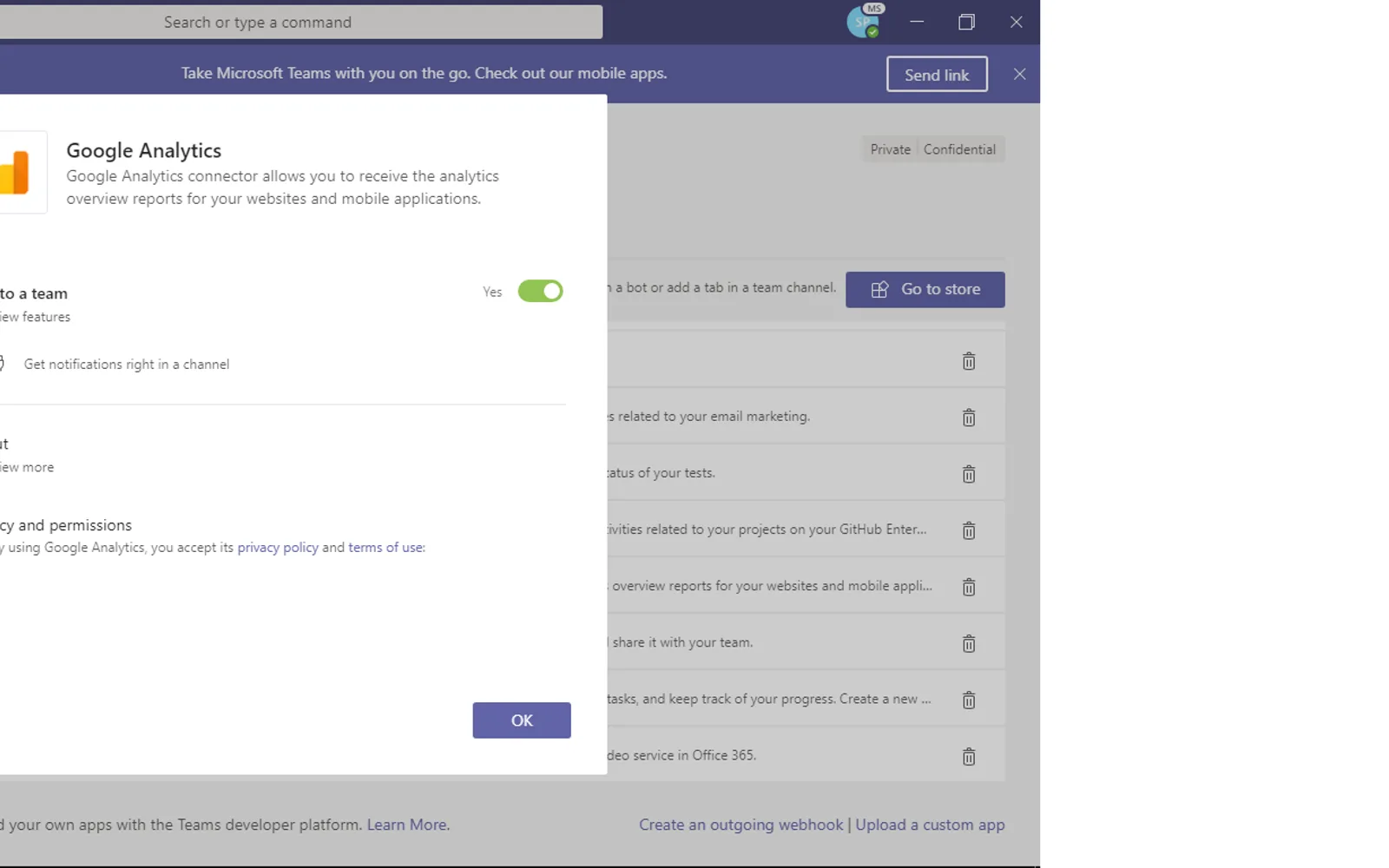Focus the Search or type a command box
The height and width of the screenshot is (868, 1389).
pos(301,22)
